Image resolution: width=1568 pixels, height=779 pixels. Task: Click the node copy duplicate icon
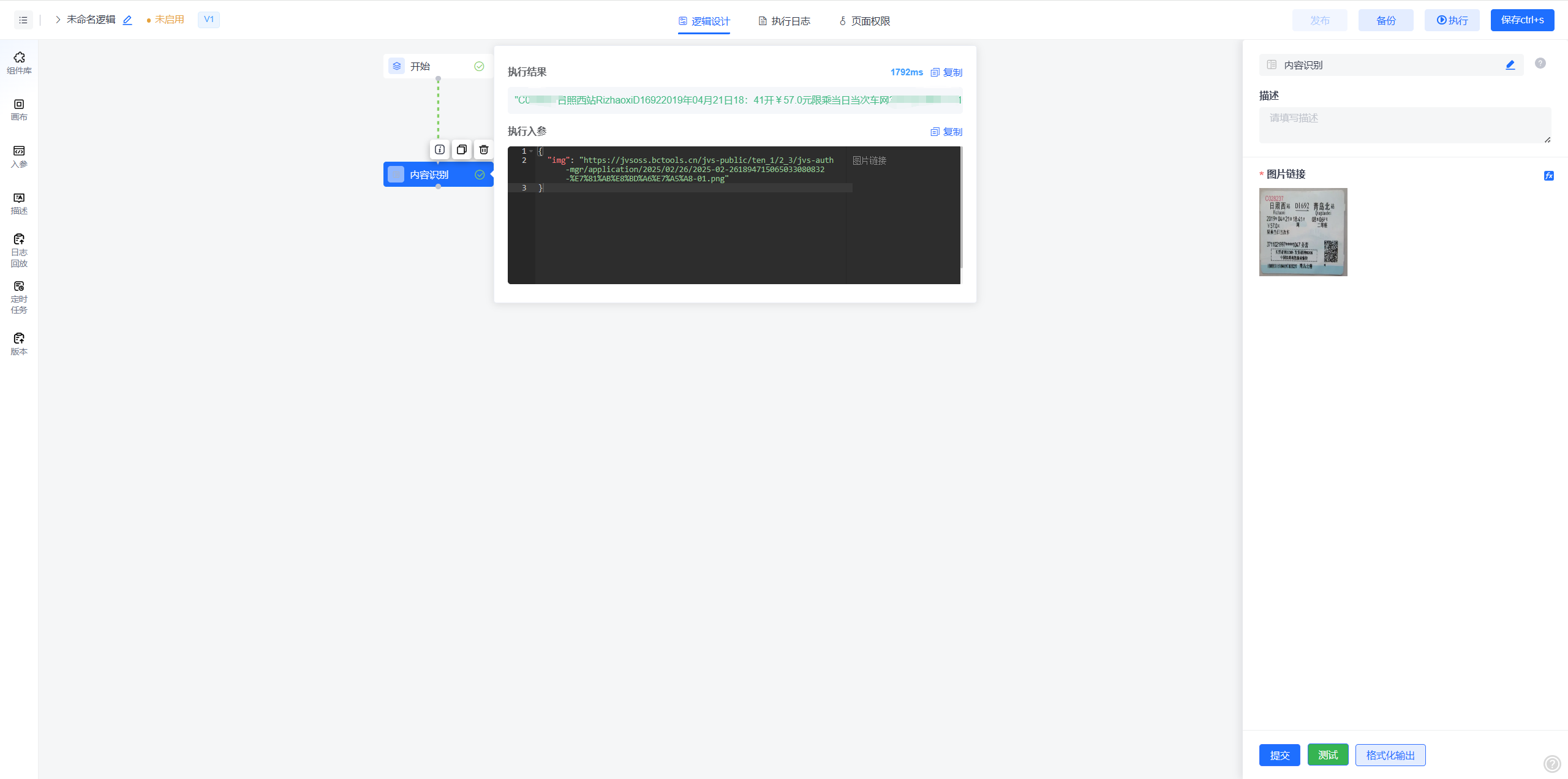coord(462,149)
